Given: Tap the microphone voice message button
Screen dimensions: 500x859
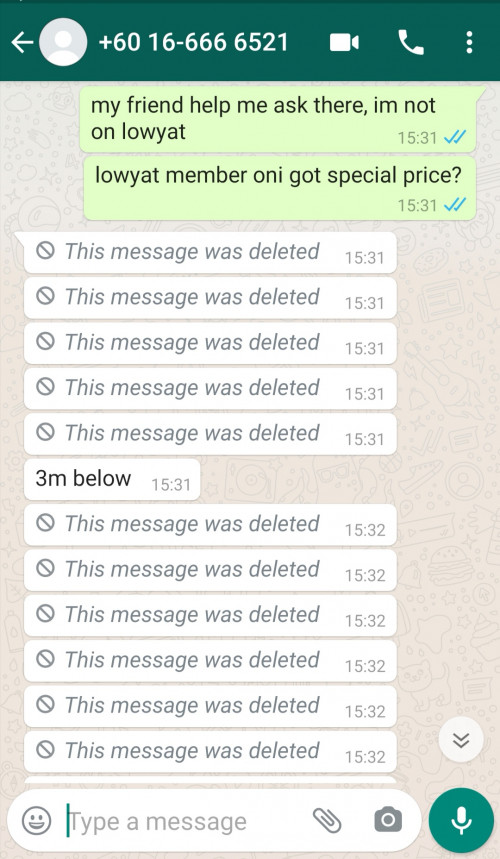Looking at the screenshot, I should tap(461, 820).
